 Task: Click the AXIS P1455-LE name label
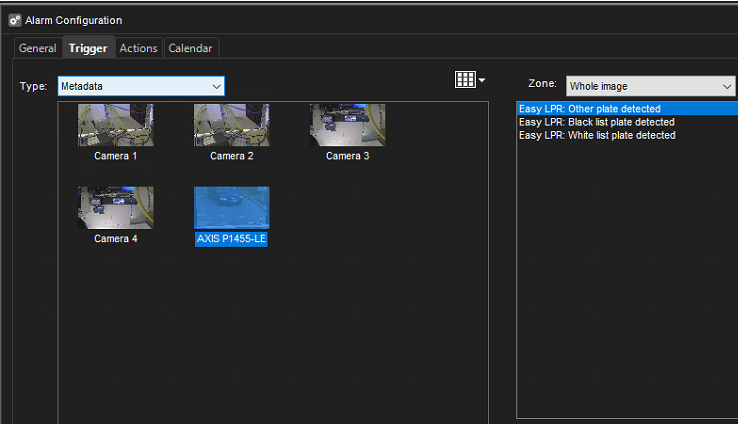231,239
